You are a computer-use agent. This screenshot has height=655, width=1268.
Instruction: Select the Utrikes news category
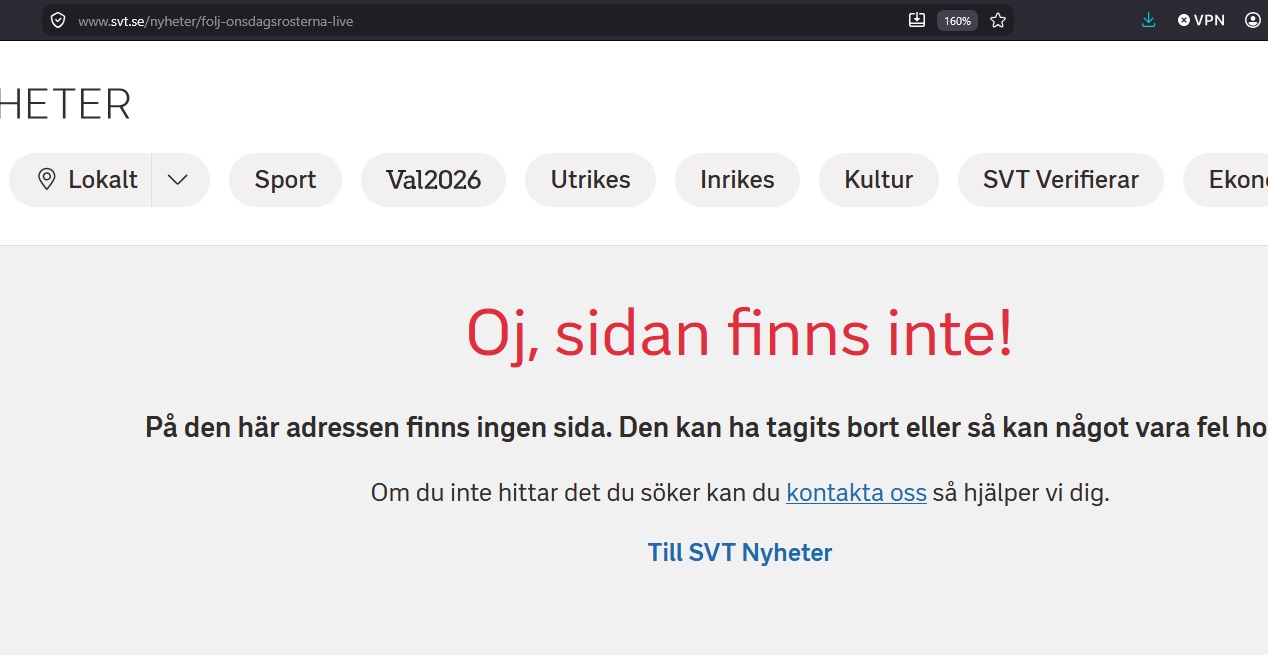590,180
